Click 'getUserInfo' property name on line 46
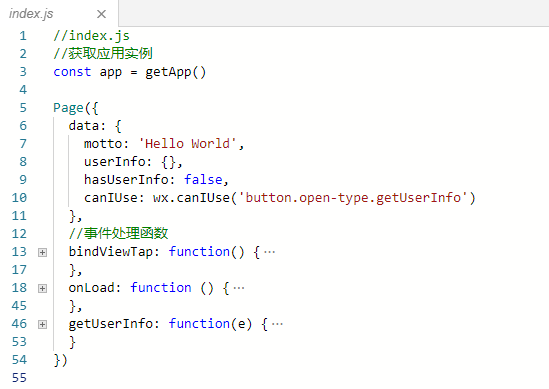This screenshot has width=549, height=389. tap(111, 324)
